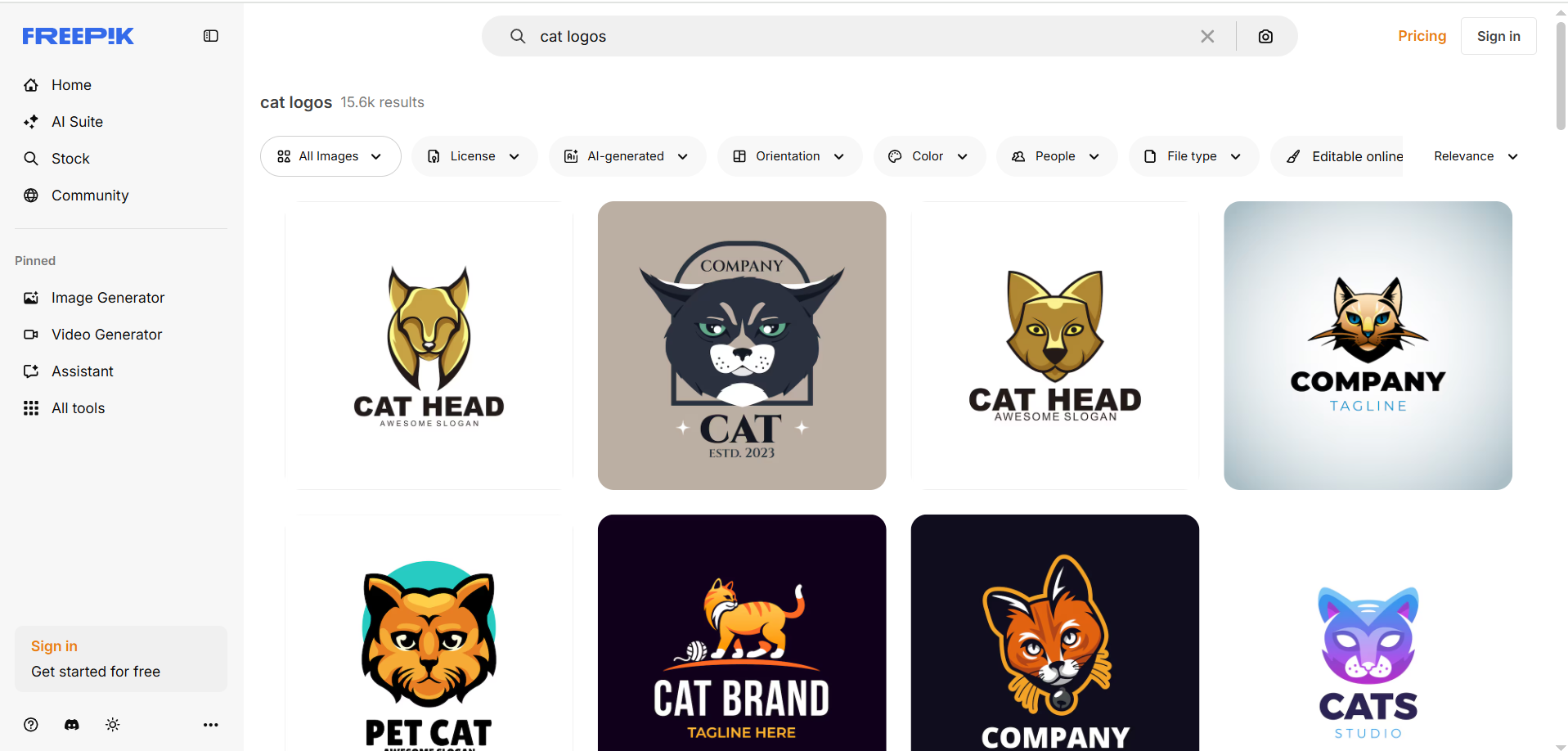This screenshot has height=751, width=1568.
Task: Open the help menu via question mark icon
Action: pyautogui.click(x=30, y=725)
